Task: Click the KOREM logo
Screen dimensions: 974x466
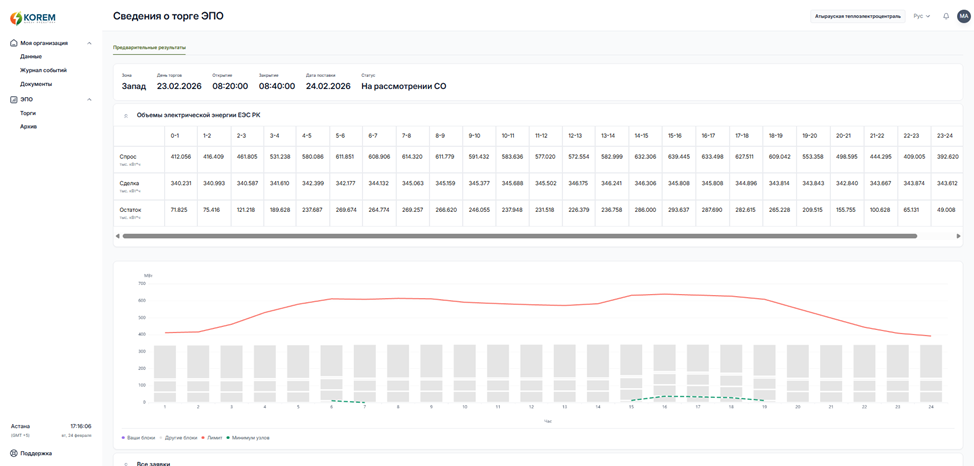Action: 34,19
